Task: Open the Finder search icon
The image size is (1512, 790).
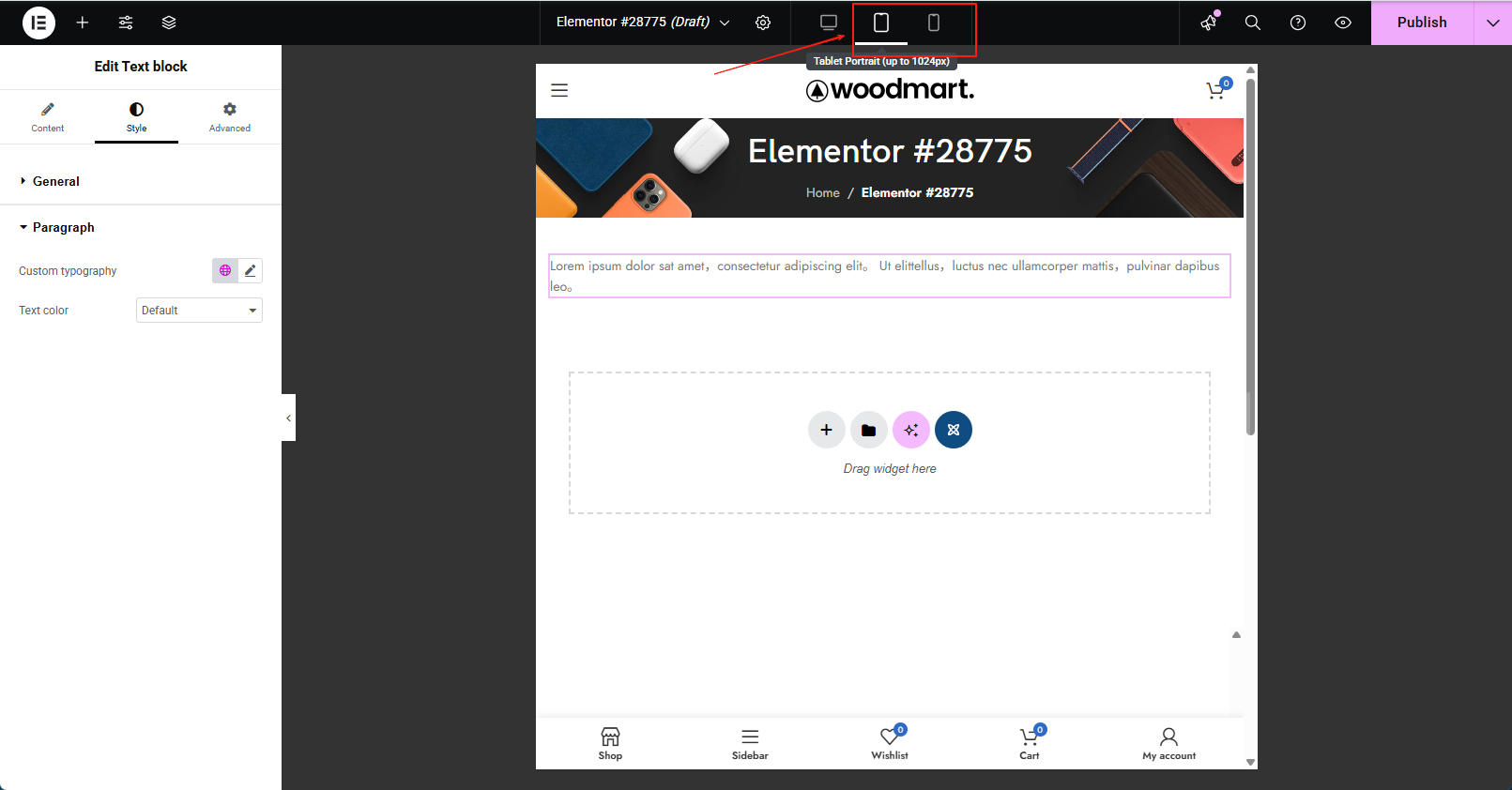Action: pos(1252,23)
